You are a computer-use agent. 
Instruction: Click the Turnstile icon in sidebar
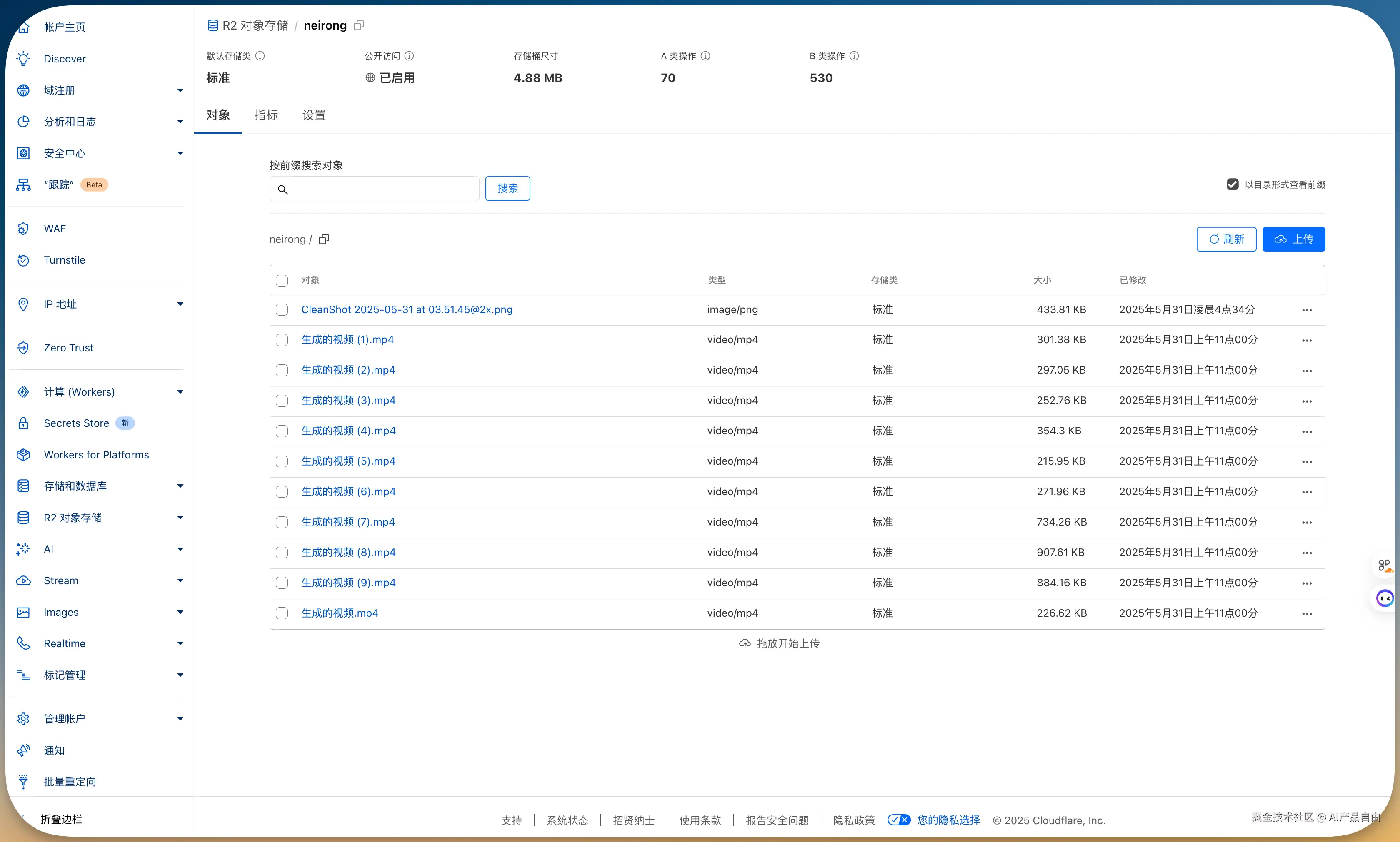[23, 260]
